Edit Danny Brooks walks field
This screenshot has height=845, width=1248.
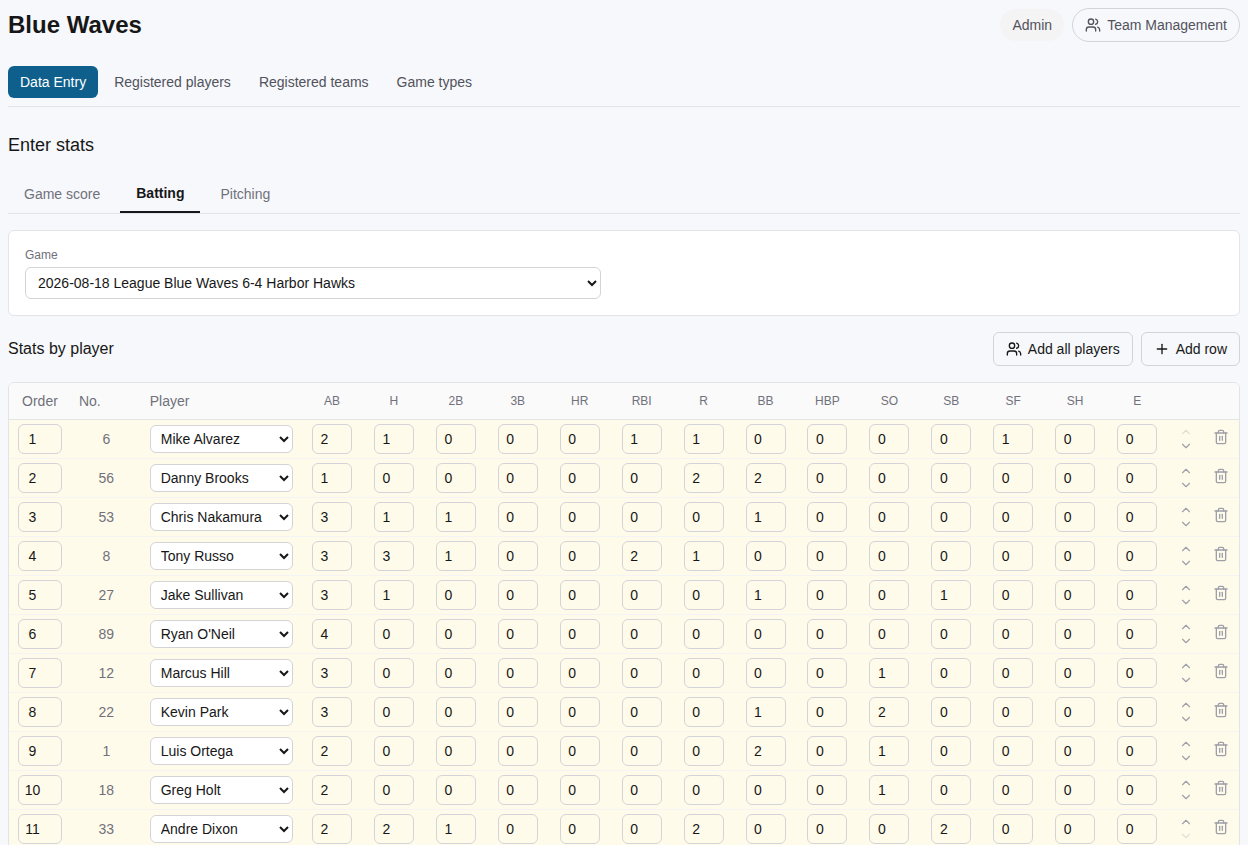tap(766, 478)
